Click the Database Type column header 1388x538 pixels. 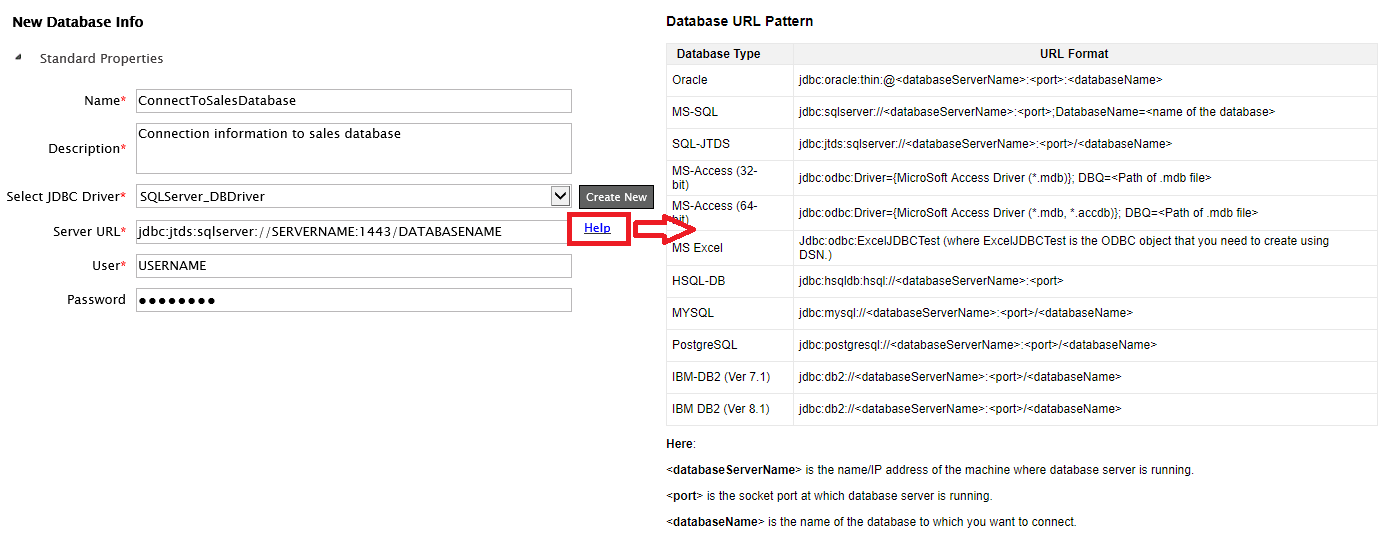pos(730,54)
